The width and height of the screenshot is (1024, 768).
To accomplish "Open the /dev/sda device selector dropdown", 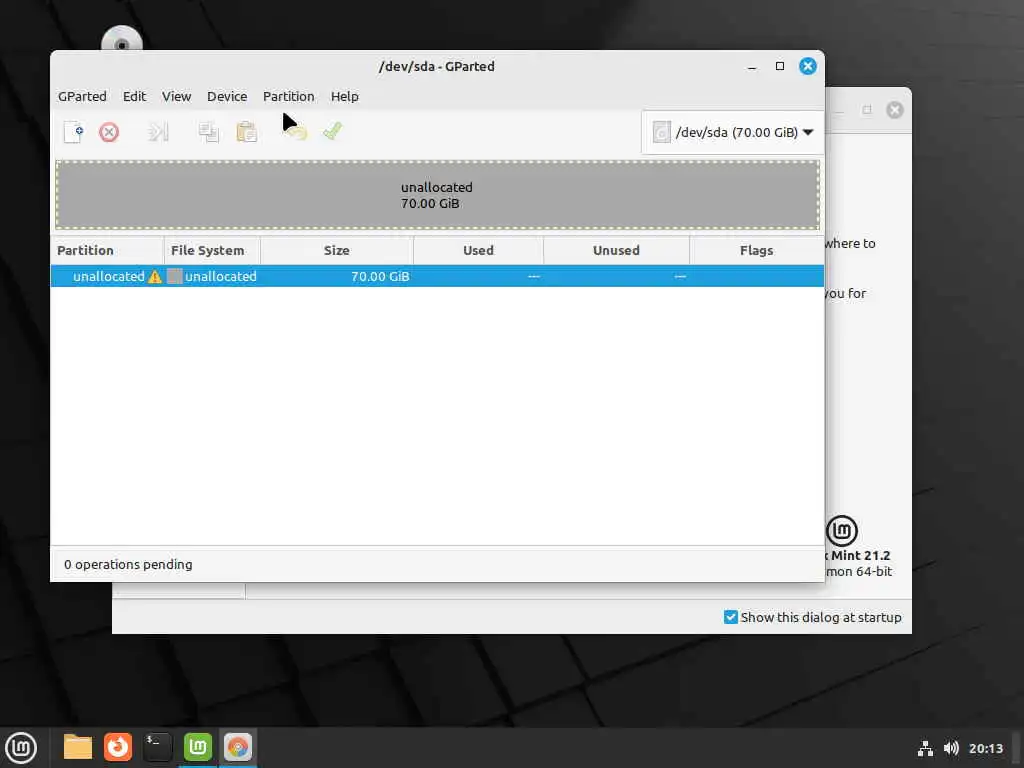I will 733,133.
